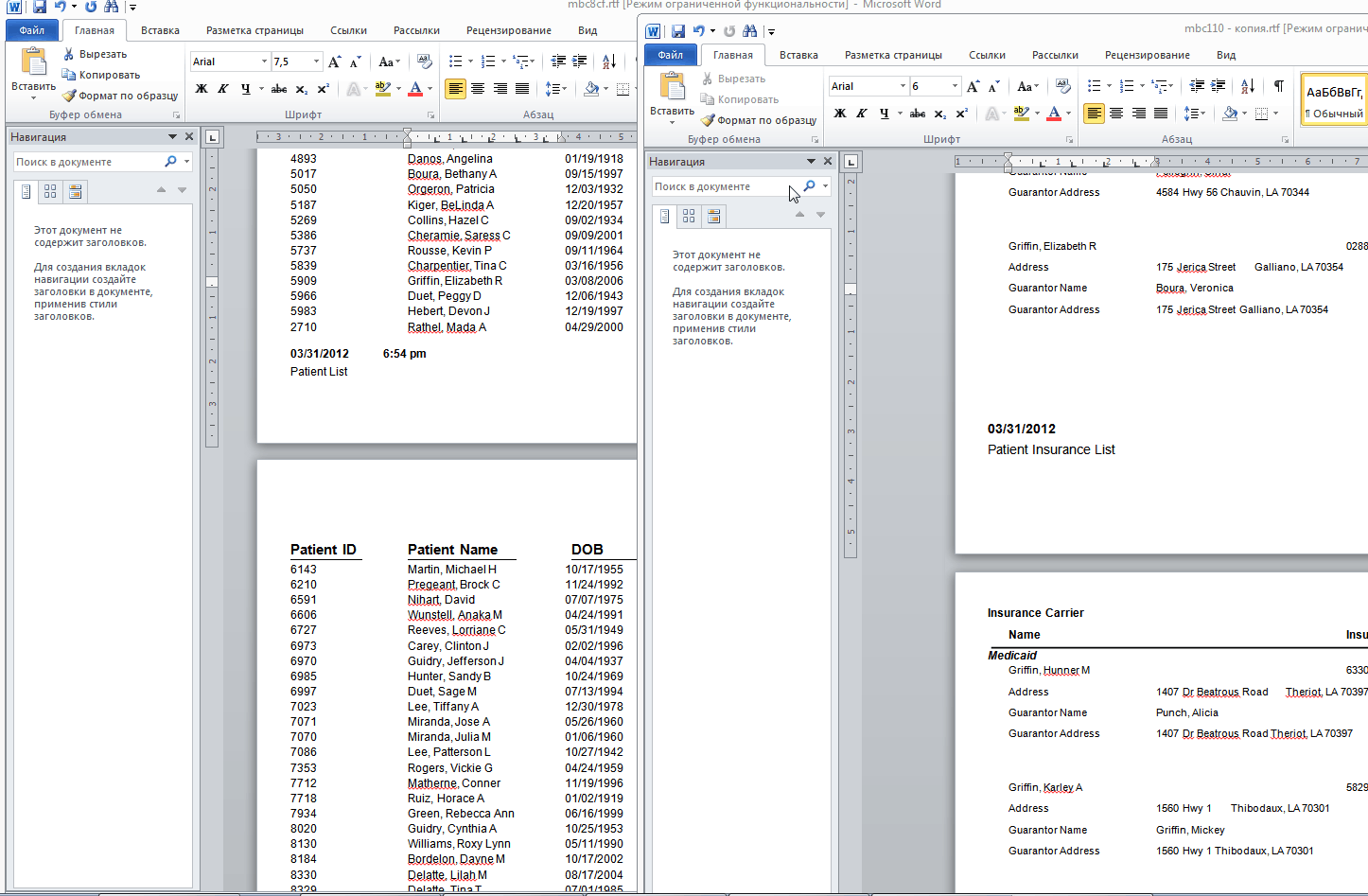Image resolution: width=1368 pixels, height=896 pixels.
Task: Toggle justify alignment in the left window
Action: (522, 89)
